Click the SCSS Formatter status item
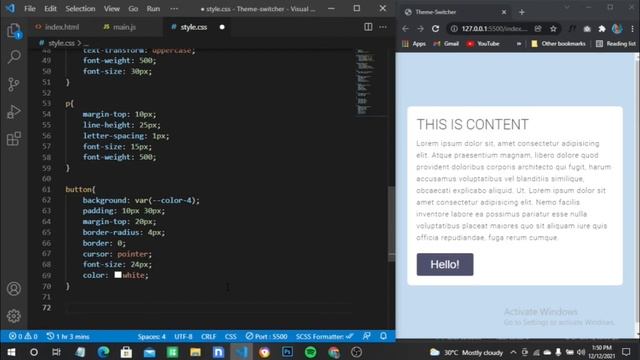640x360 pixels. pyautogui.click(x=324, y=336)
